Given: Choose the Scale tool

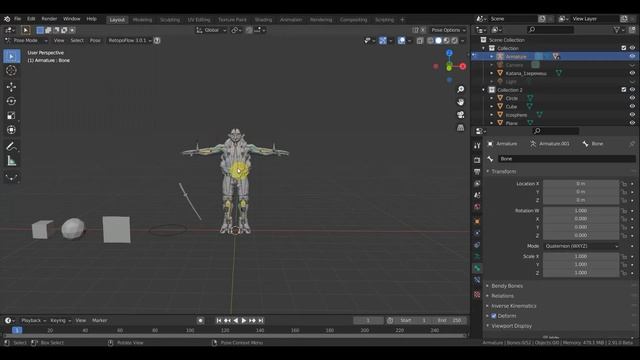Looking at the screenshot, I should point(11,116).
